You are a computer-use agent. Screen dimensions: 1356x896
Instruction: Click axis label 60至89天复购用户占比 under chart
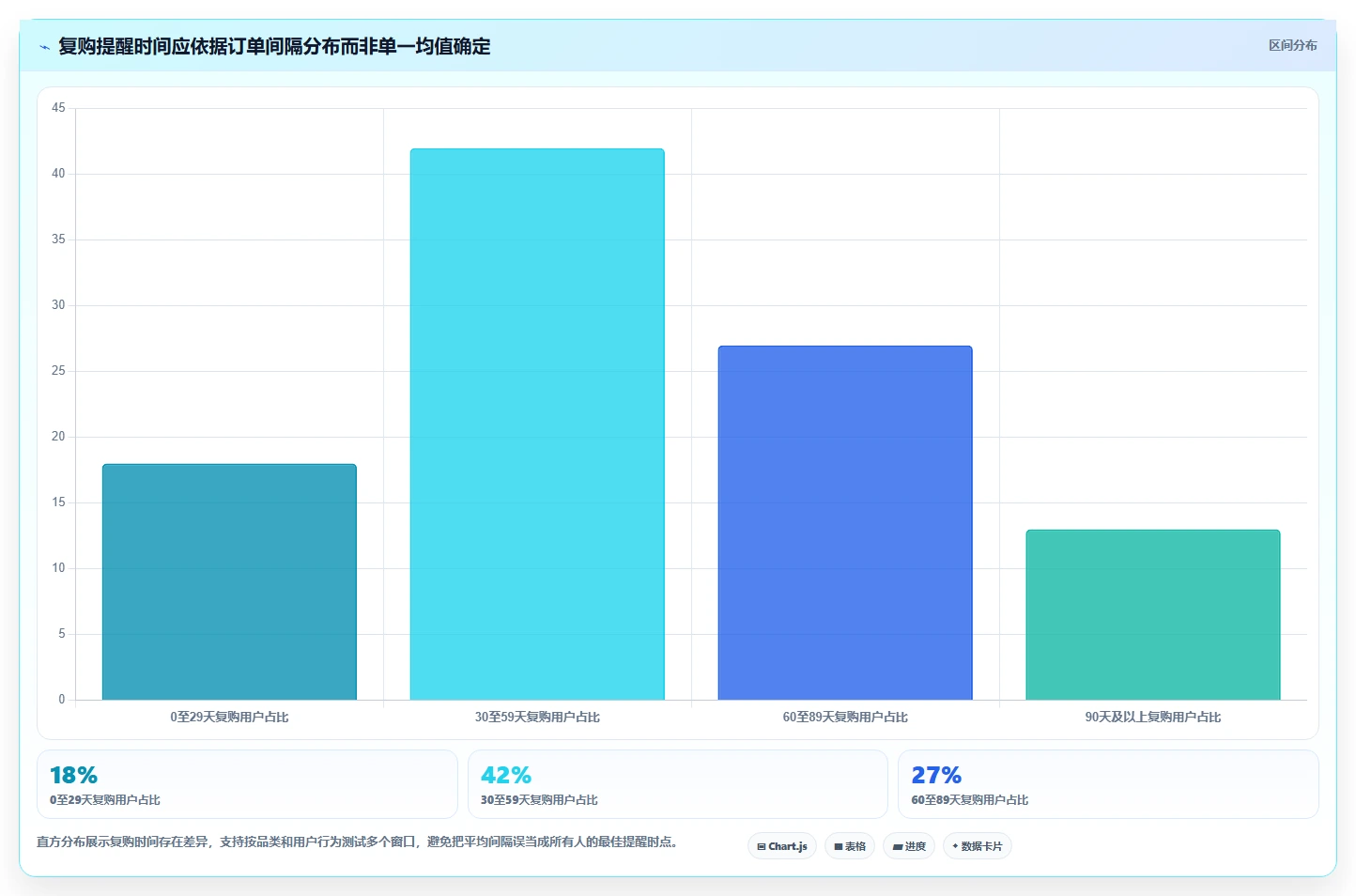[x=845, y=717]
